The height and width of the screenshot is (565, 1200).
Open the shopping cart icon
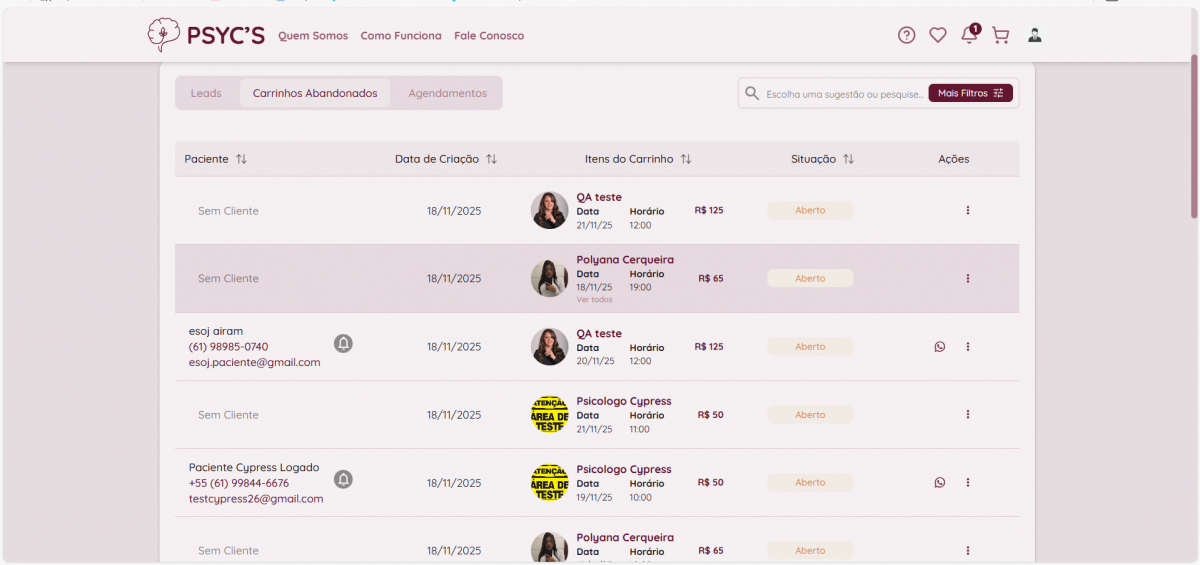pyautogui.click(x=1000, y=35)
